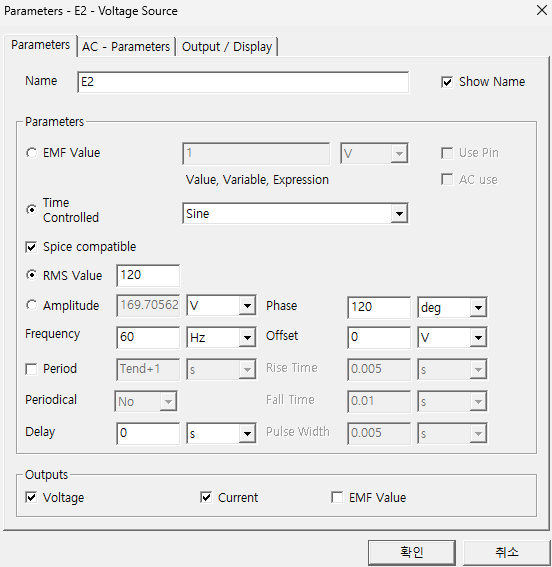This screenshot has height=567, width=552.
Task: Enable the Period checkbox
Action: tap(31, 369)
